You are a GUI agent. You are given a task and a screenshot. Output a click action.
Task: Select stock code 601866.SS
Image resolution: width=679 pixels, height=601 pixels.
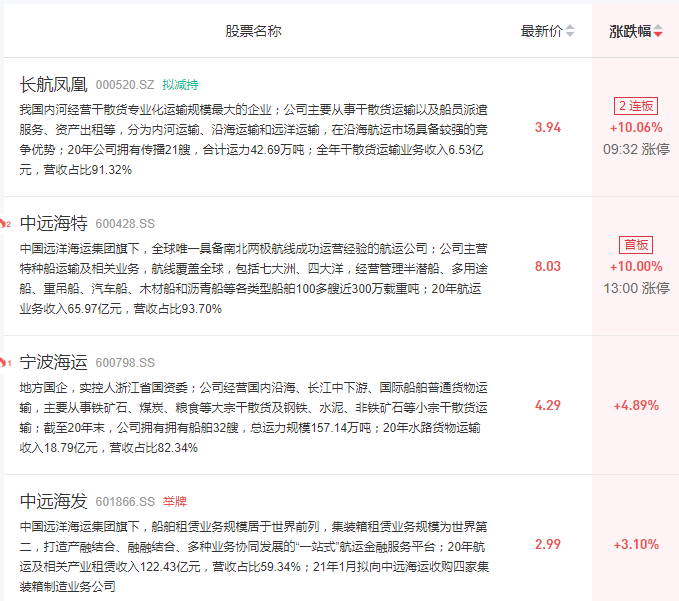tap(125, 502)
